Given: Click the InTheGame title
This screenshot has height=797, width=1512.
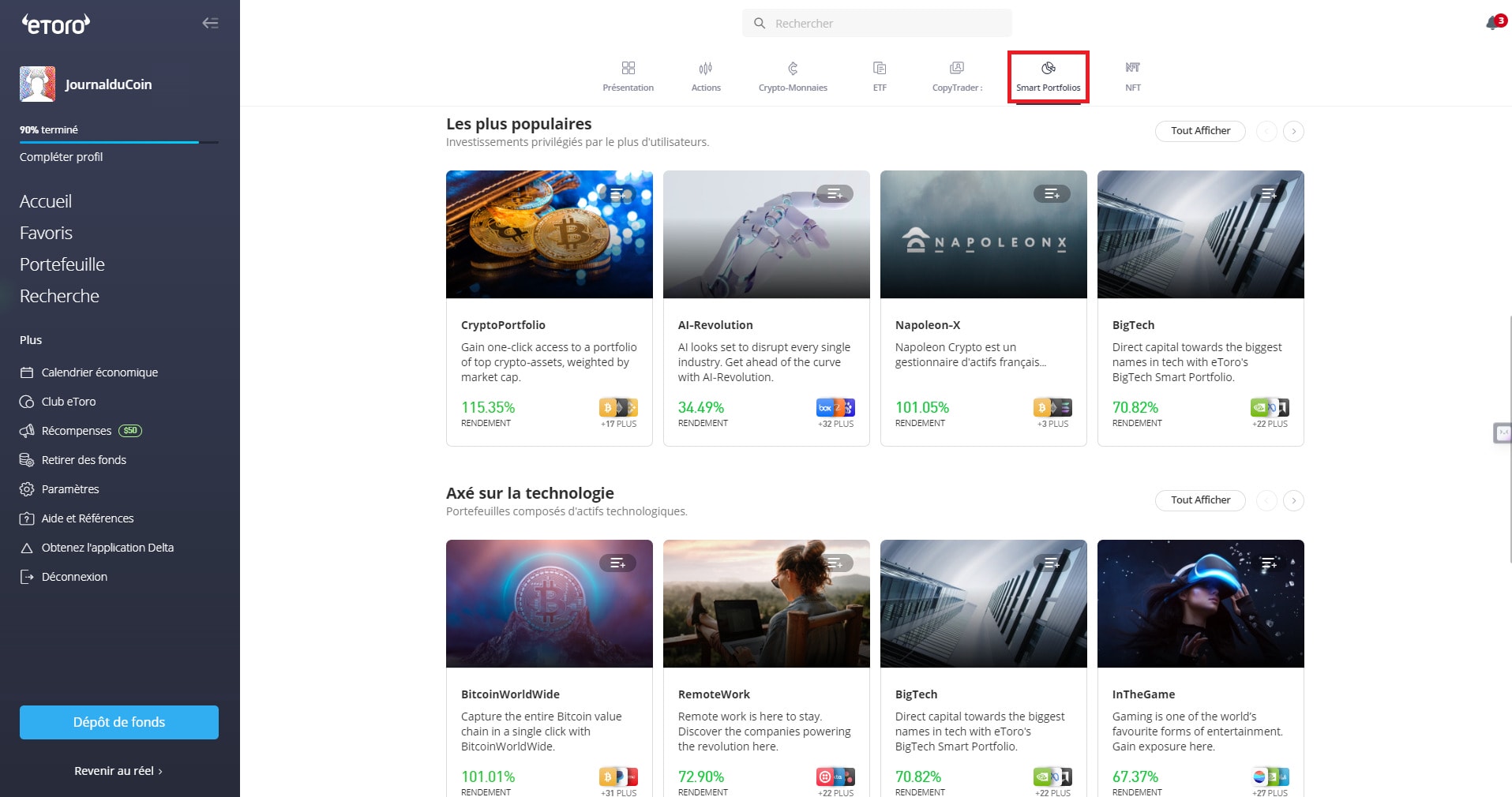Looking at the screenshot, I should pyautogui.click(x=1143, y=694).
